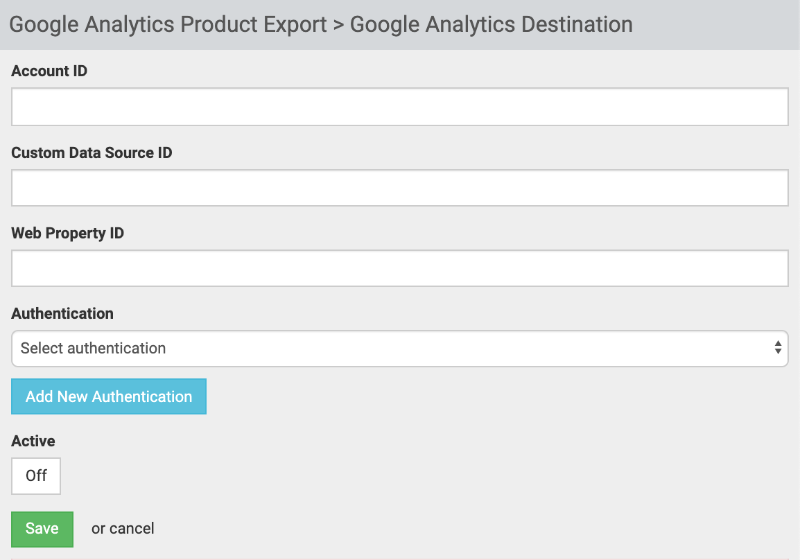
Task: Click the word "or" beside Save
Action: click(x=99, y=528)
